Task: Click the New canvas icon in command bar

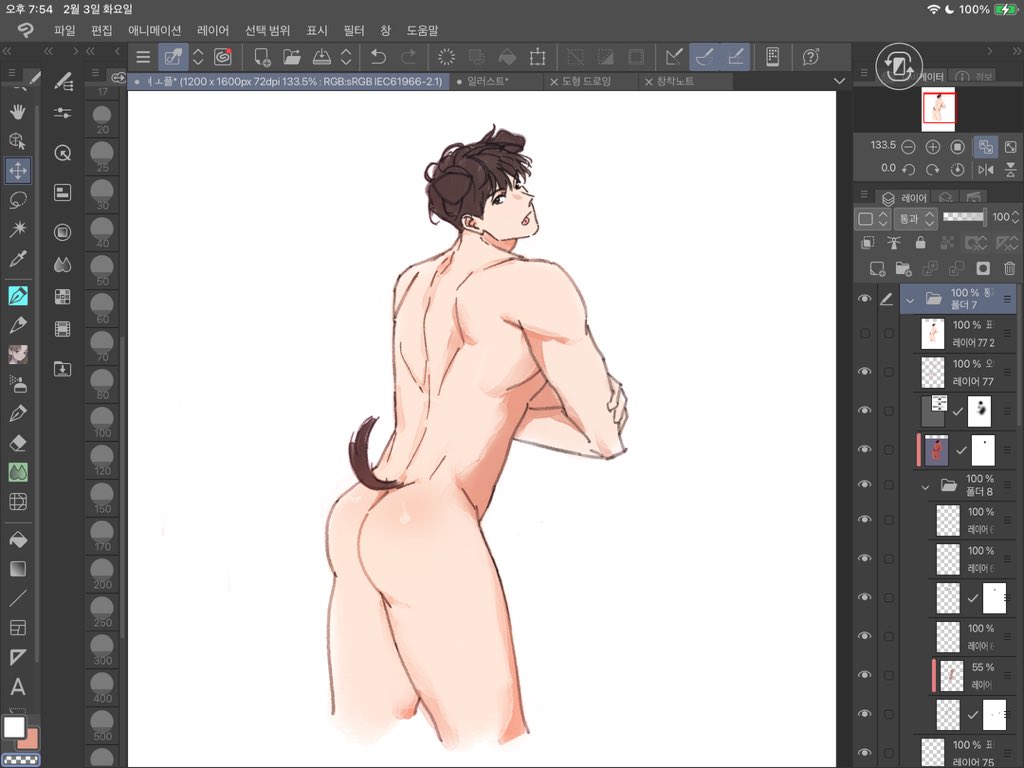Action: pyautogui.click(x=262, y=57)
